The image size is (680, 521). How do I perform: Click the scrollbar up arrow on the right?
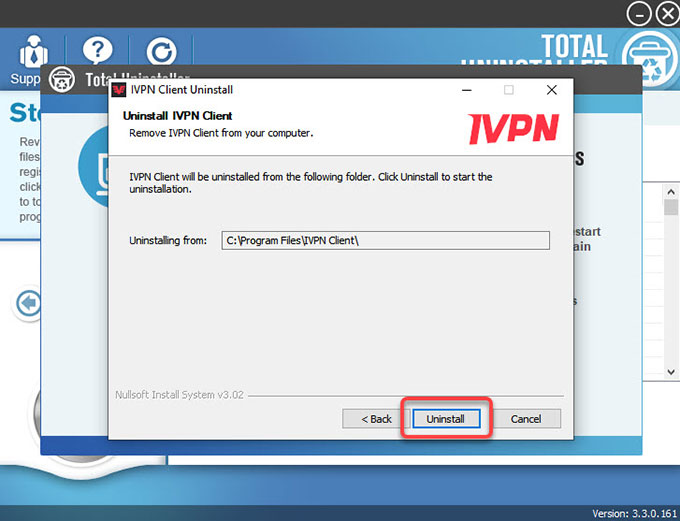(x=671, y=192)
